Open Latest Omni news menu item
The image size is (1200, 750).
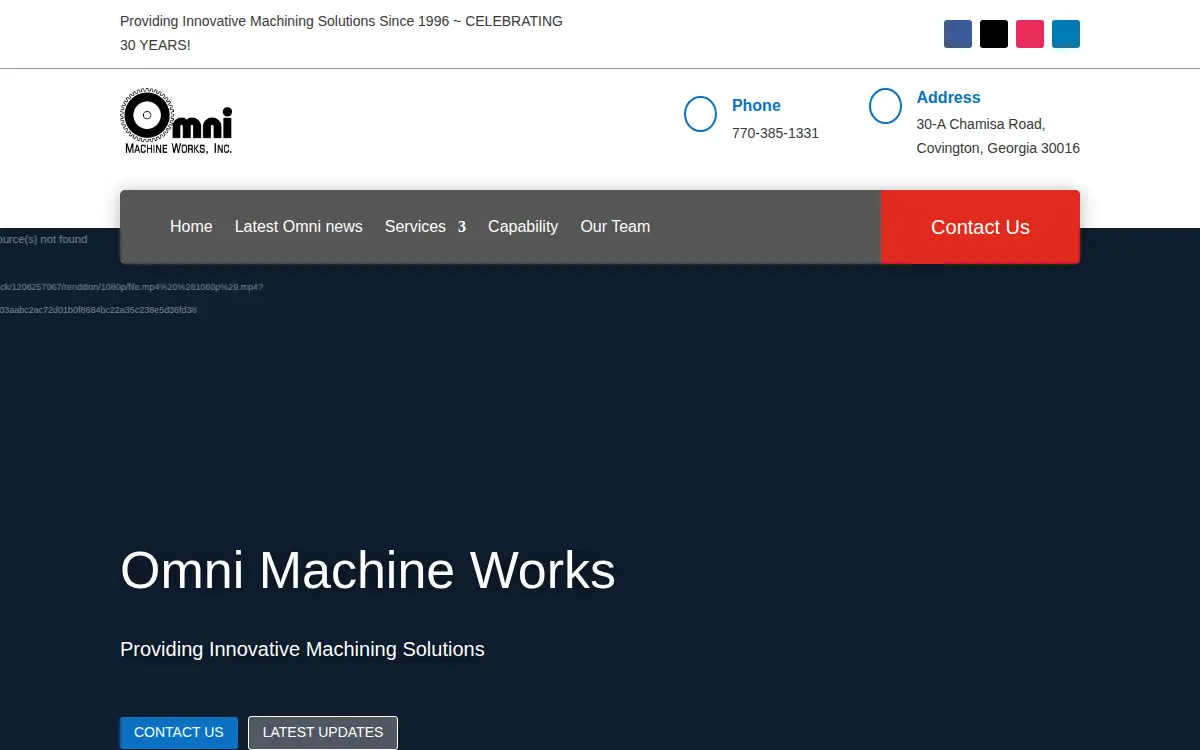[x=299, y=227]
